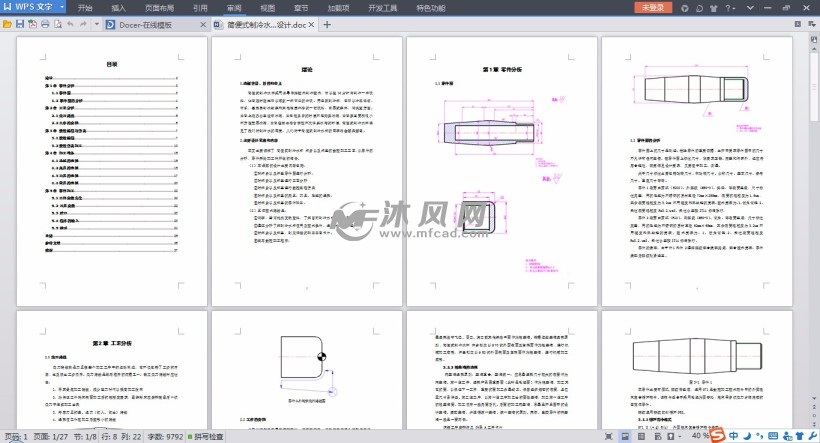Open the 加载项 ribbon tab

pos(338,8)
